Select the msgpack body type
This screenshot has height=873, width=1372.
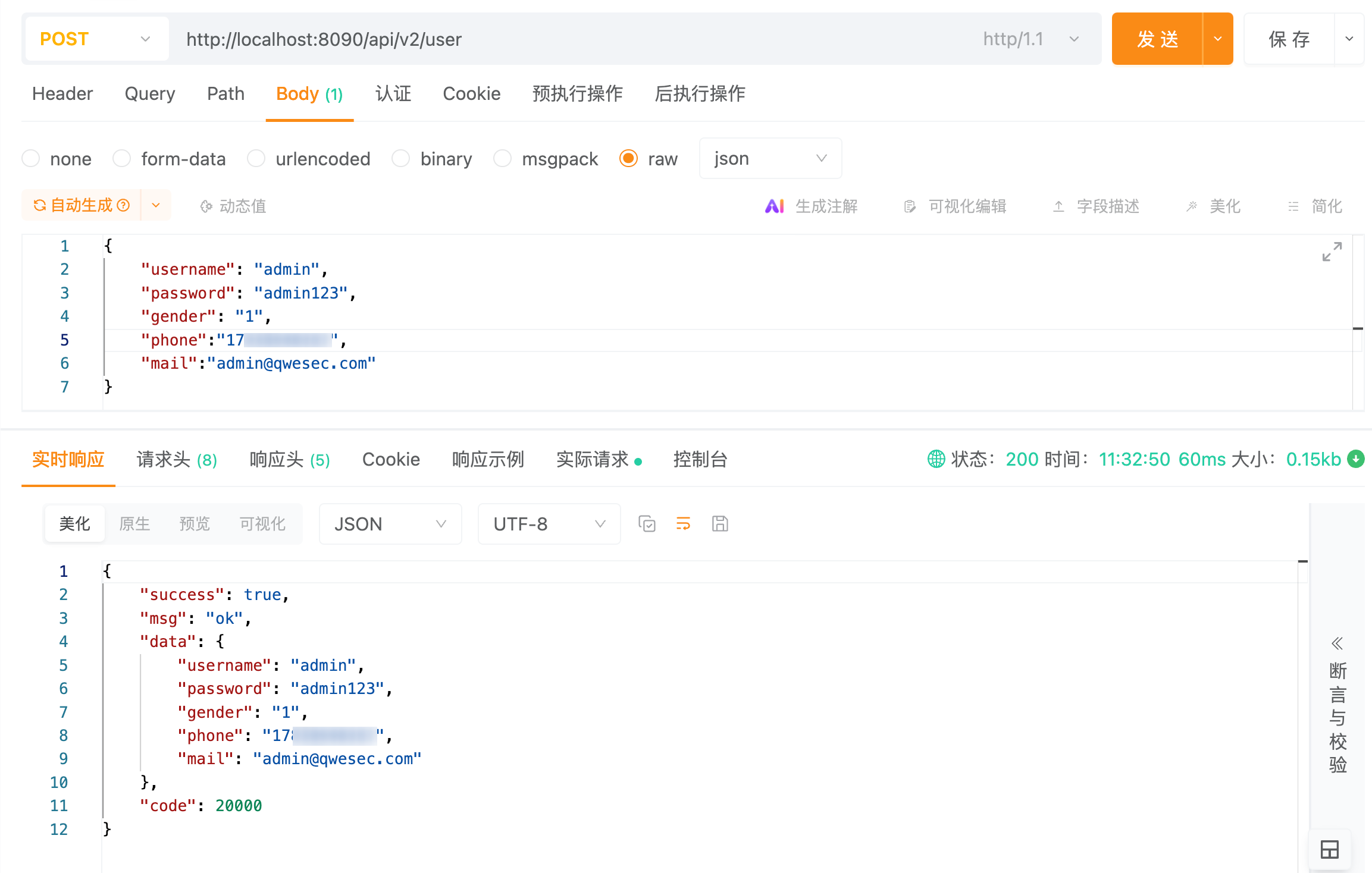pyautogui.click(x=503, y=159)
